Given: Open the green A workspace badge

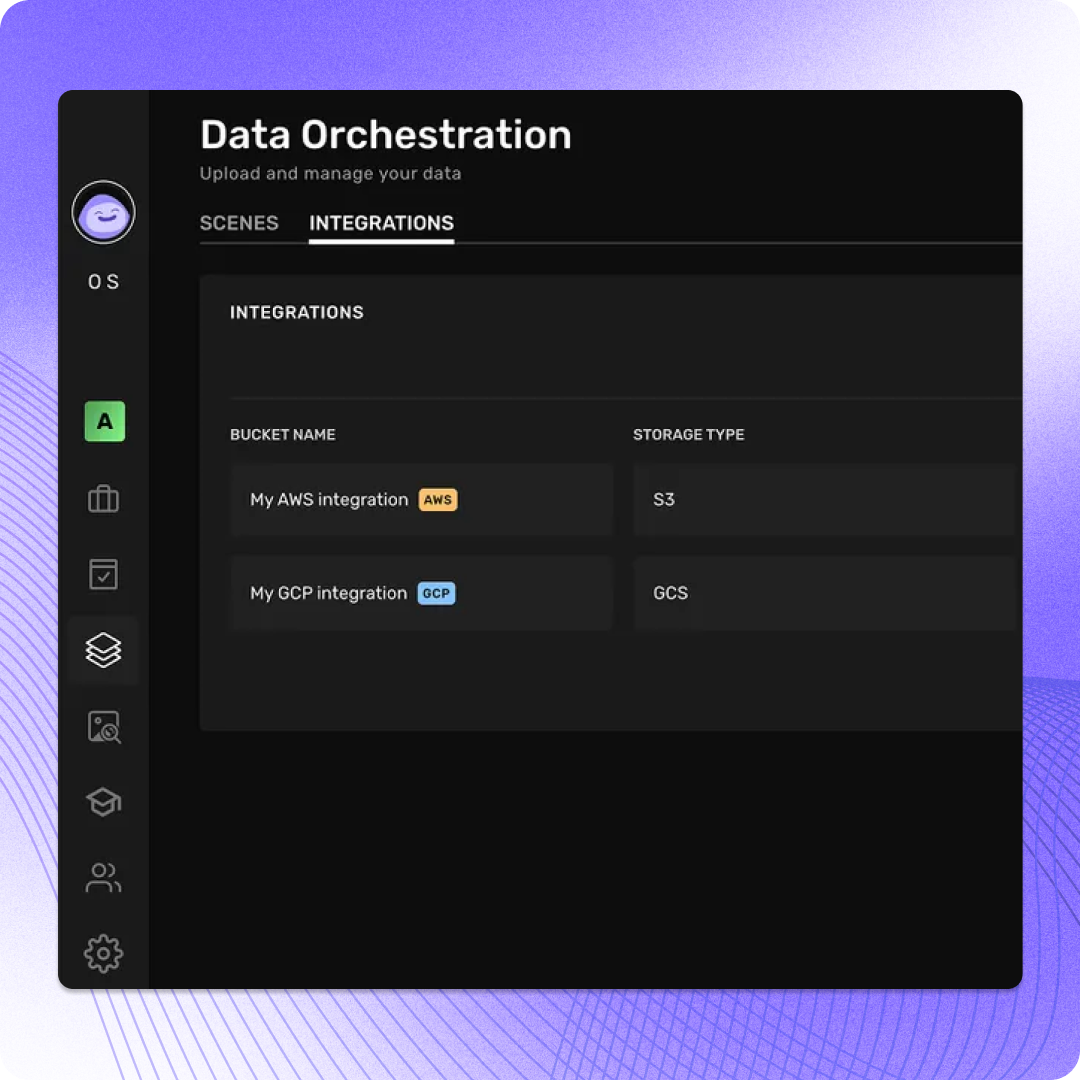Looking at the screenshot, I should click(105, 422).
